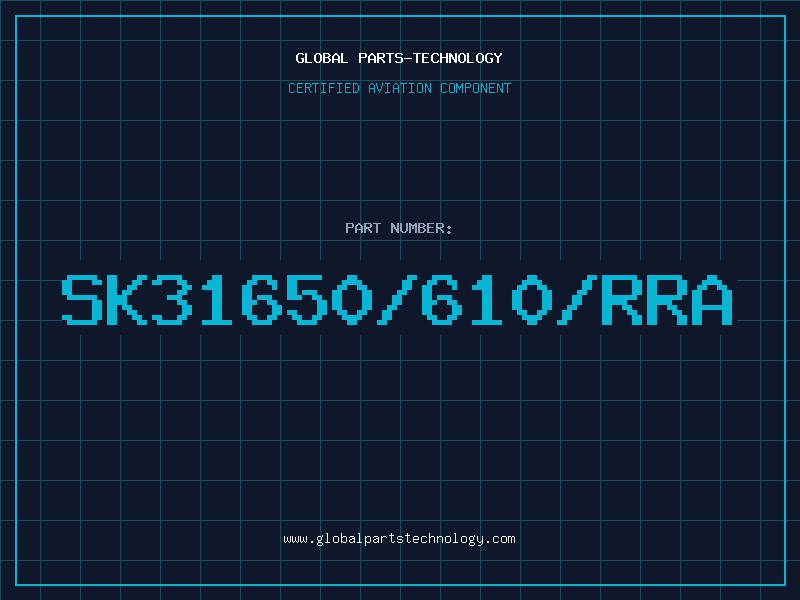Click the PART NUMBER: label

pos(399,228)
